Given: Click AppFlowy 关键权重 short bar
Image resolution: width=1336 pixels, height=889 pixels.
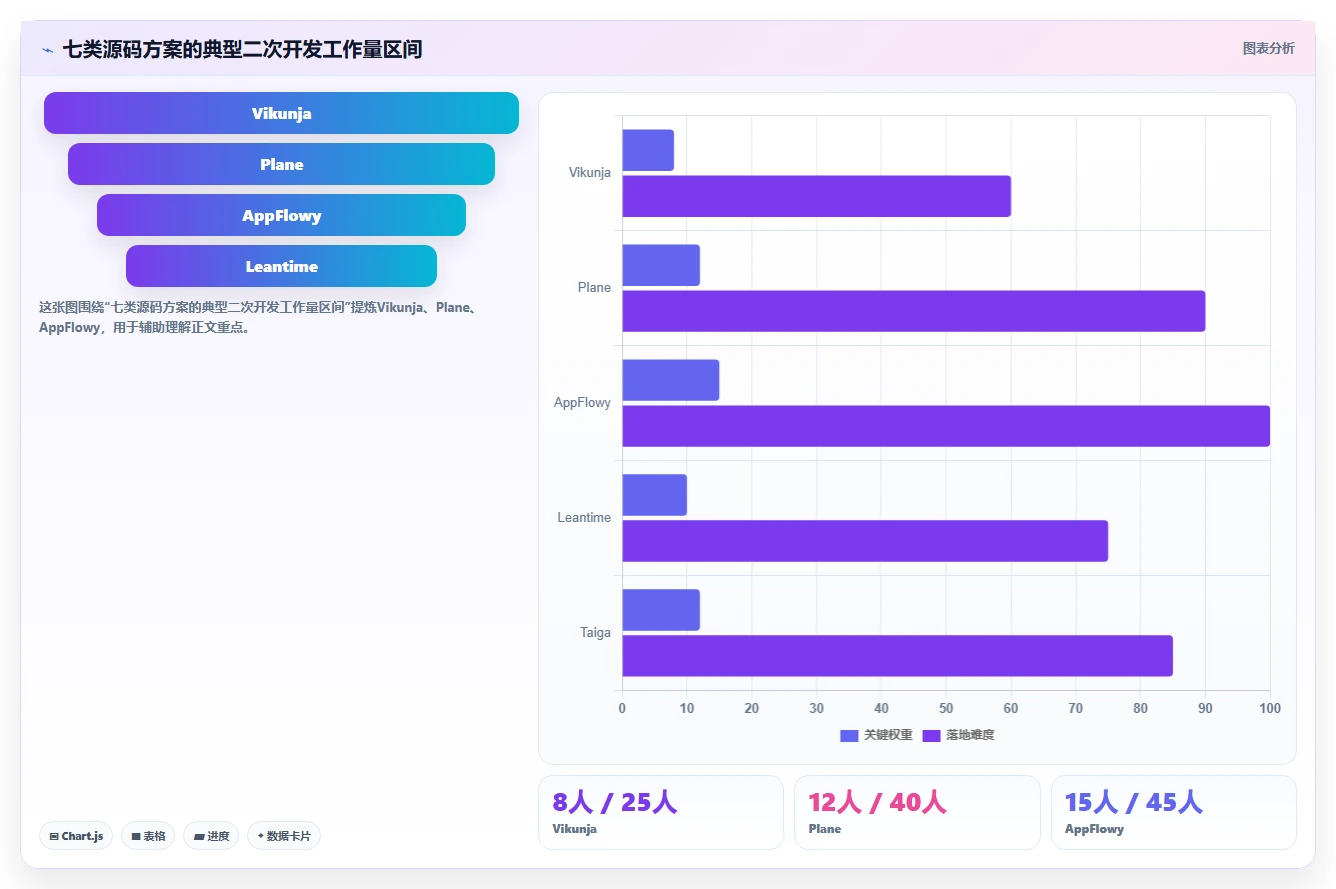Looking at the screenshot, I should click(671, 380).
